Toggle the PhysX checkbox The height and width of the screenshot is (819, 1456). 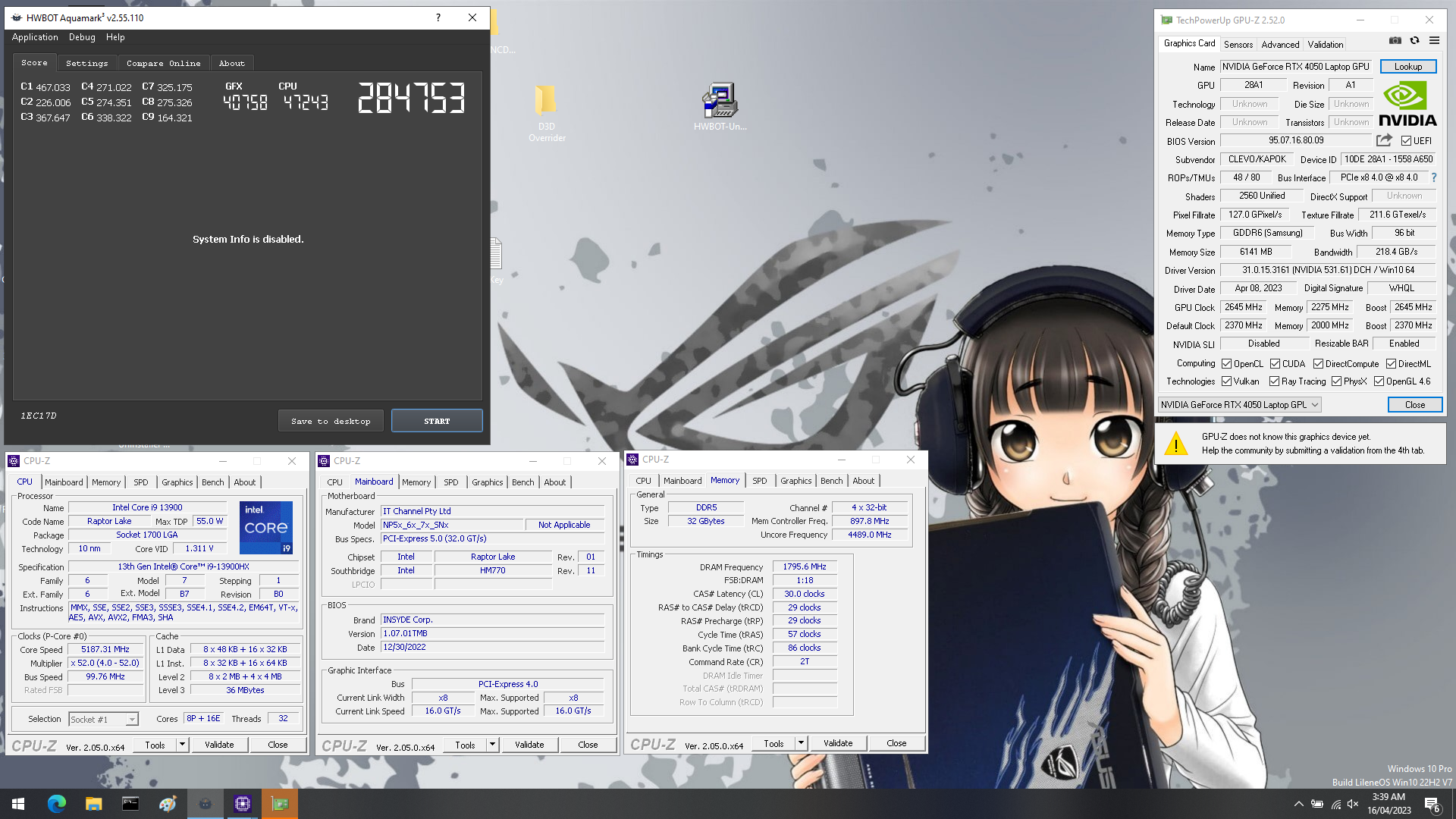1337,381
